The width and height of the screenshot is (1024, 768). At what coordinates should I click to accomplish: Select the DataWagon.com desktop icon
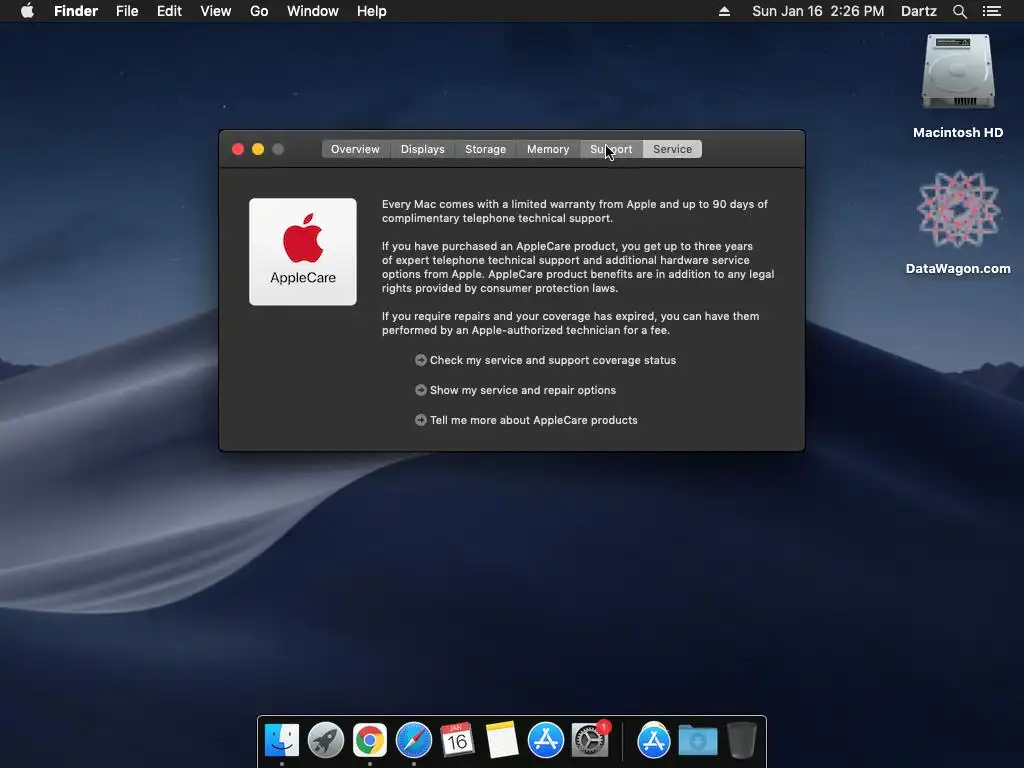point(958,223)
